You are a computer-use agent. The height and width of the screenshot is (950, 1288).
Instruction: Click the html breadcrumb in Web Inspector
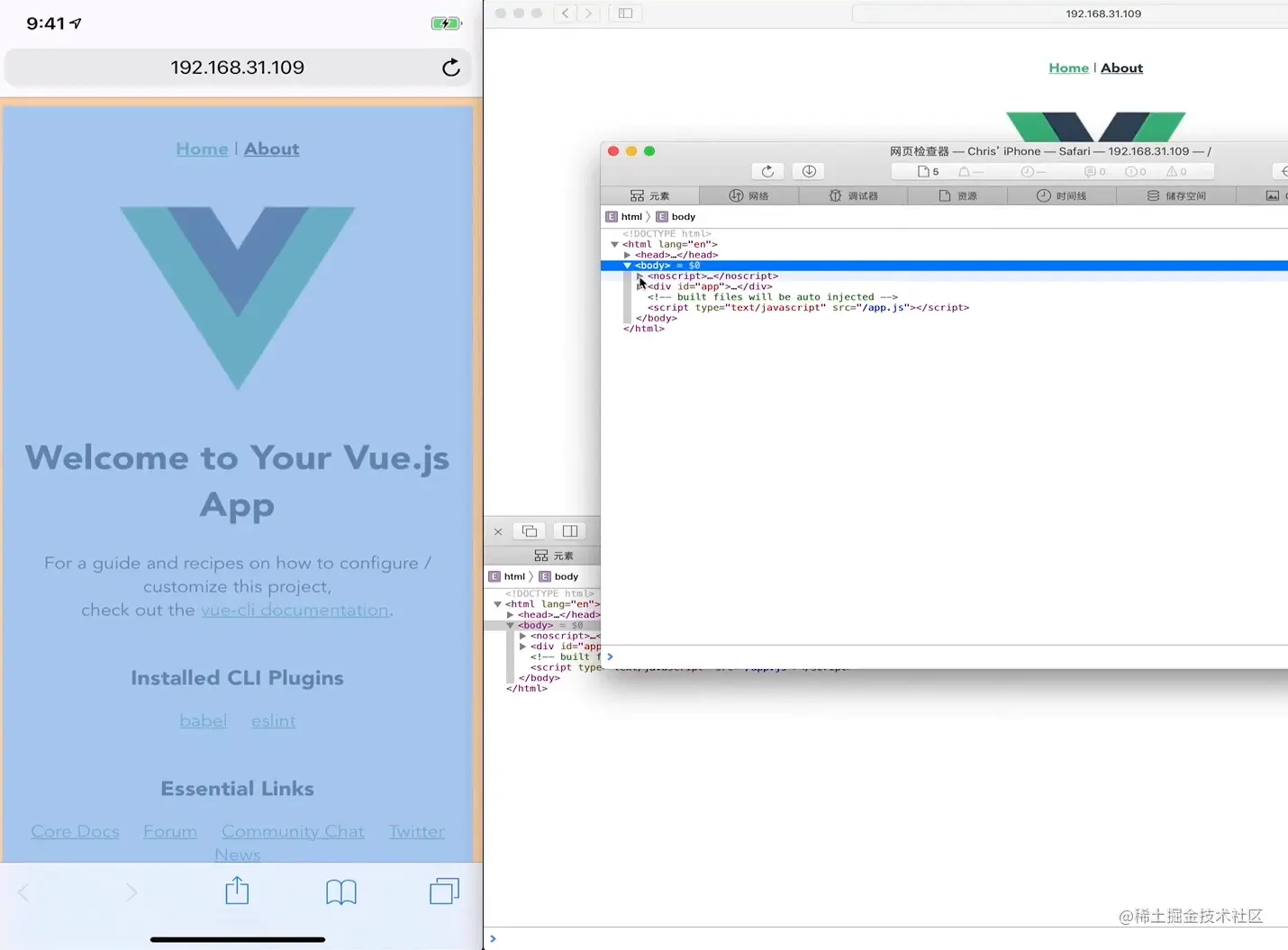pos(624,217)
